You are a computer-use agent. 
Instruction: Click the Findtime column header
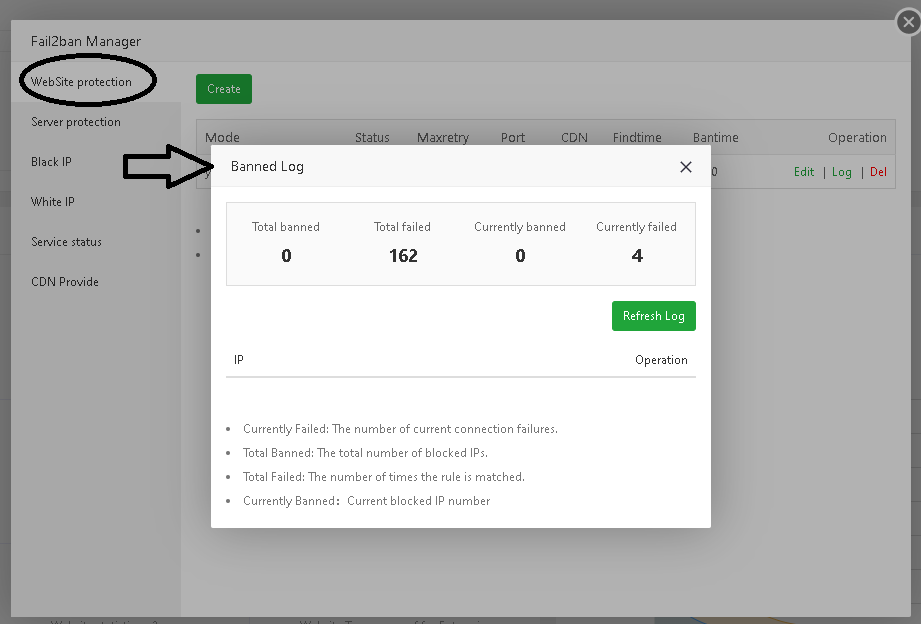coord(637,137)
